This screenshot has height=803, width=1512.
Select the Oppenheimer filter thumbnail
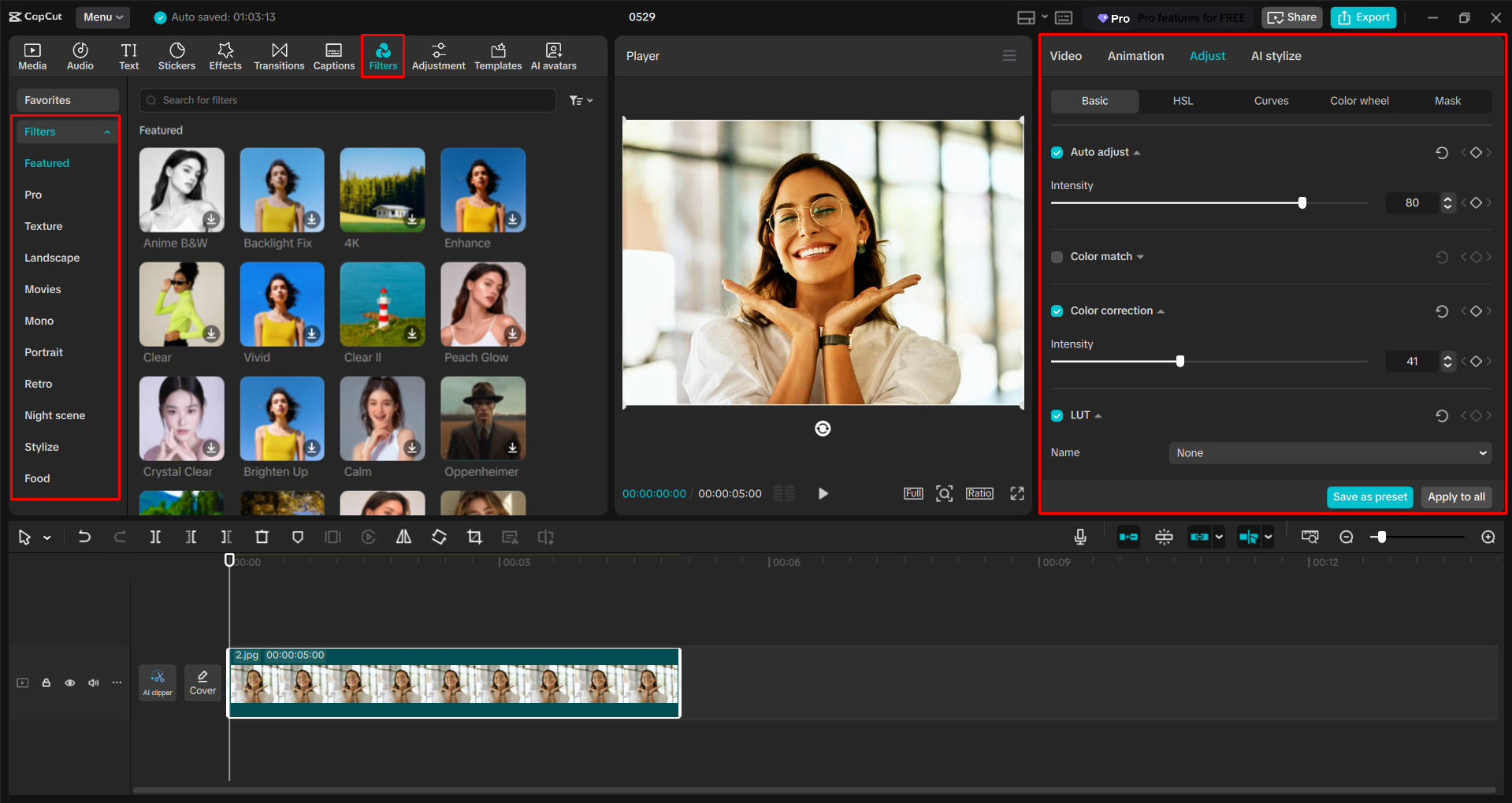click(x=482, y=418)
